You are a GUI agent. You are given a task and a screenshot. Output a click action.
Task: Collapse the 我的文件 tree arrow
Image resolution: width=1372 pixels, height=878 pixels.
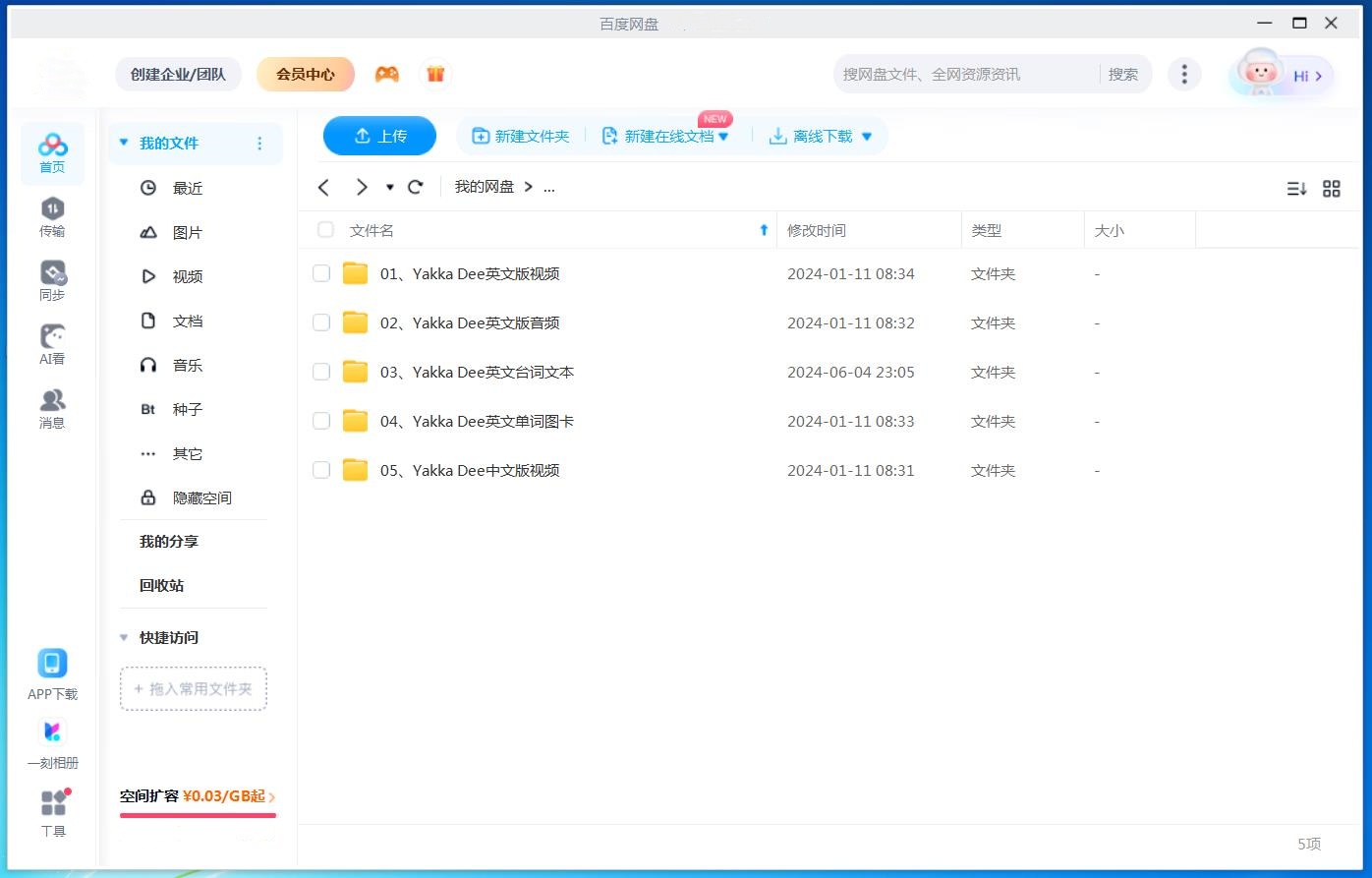124,144
